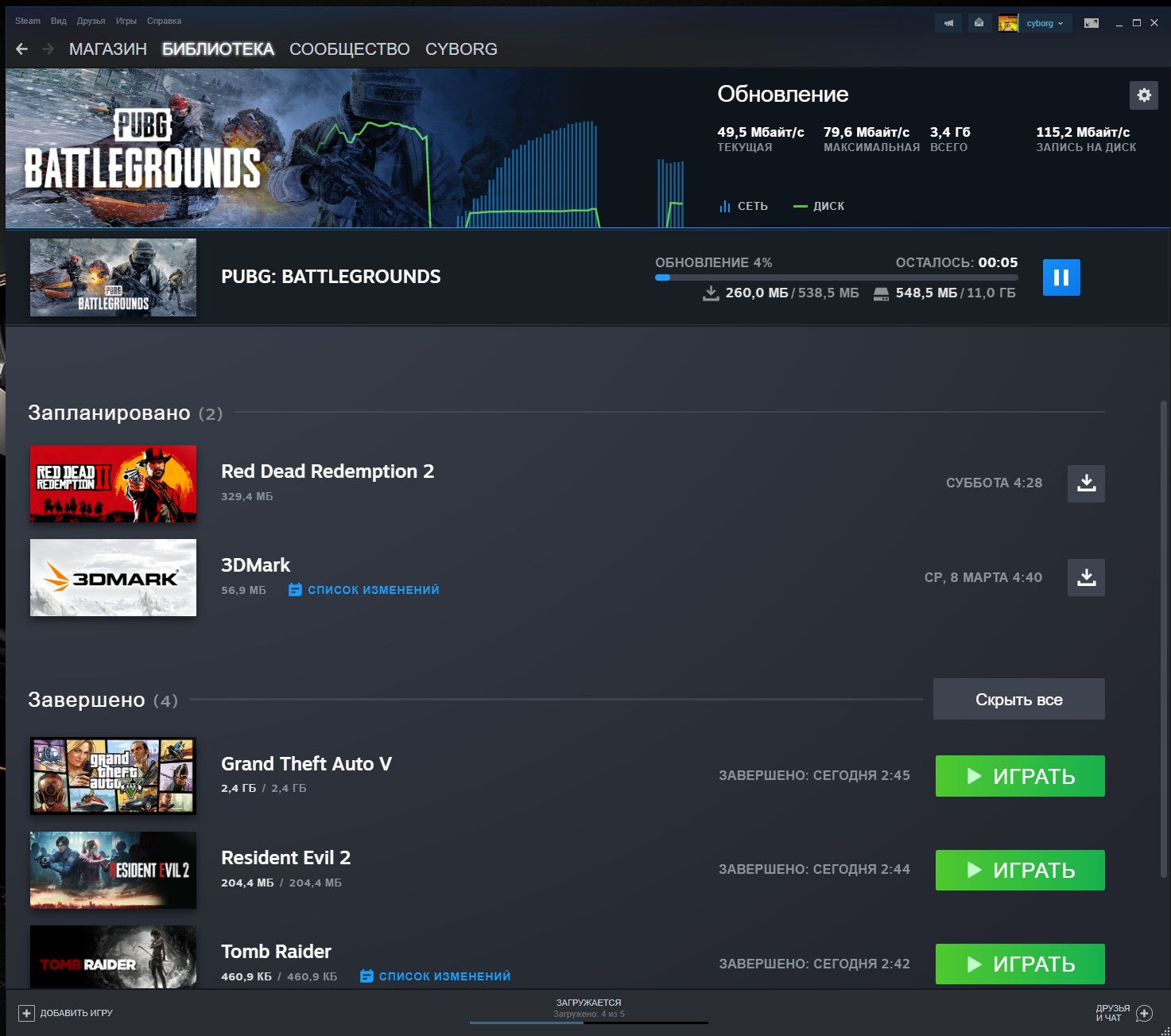This screenshot has width=1171, height=1036.
Task: Start the 3DMark download now
Action: [x=1086, y=577]
